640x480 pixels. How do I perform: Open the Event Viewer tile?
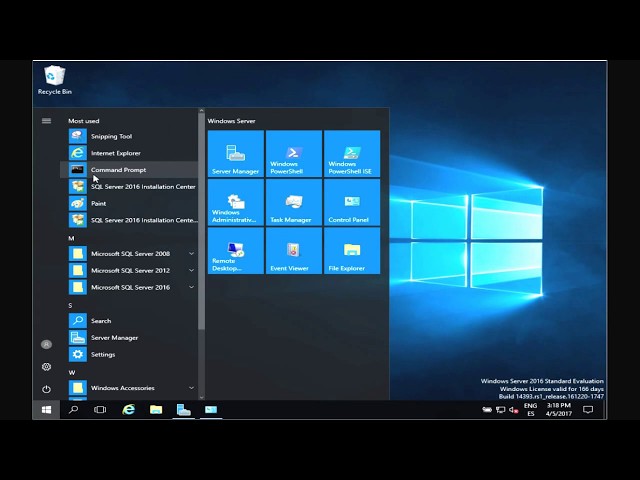click(294, 251)
